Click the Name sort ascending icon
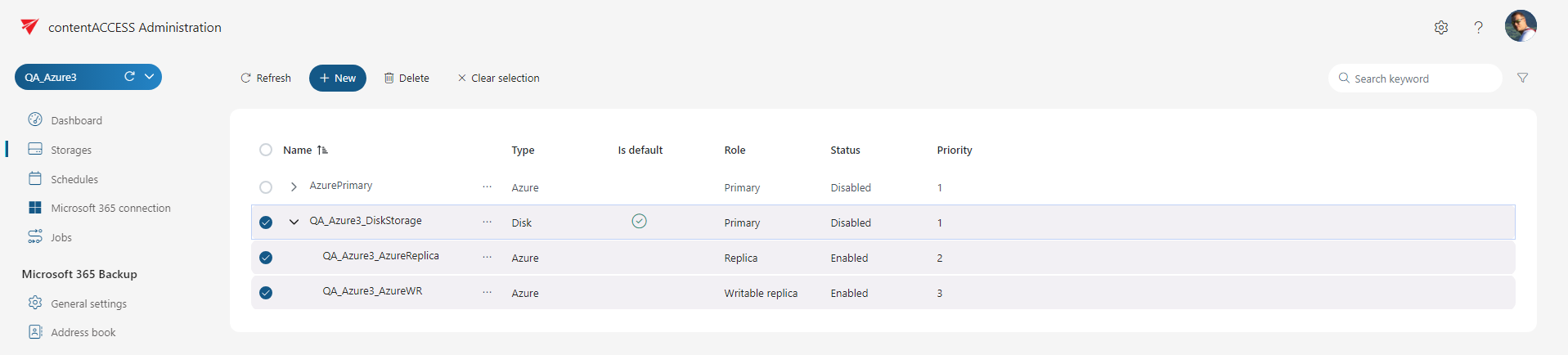1568x355 pixels. tap(322, 150)
